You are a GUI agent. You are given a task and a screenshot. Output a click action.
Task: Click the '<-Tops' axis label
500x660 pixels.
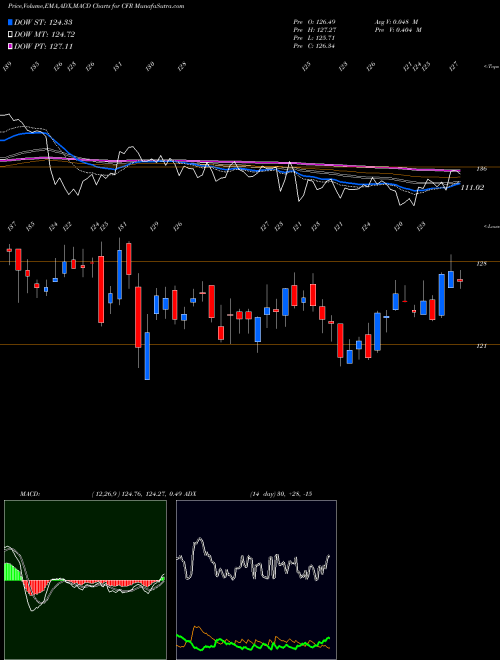491,67
